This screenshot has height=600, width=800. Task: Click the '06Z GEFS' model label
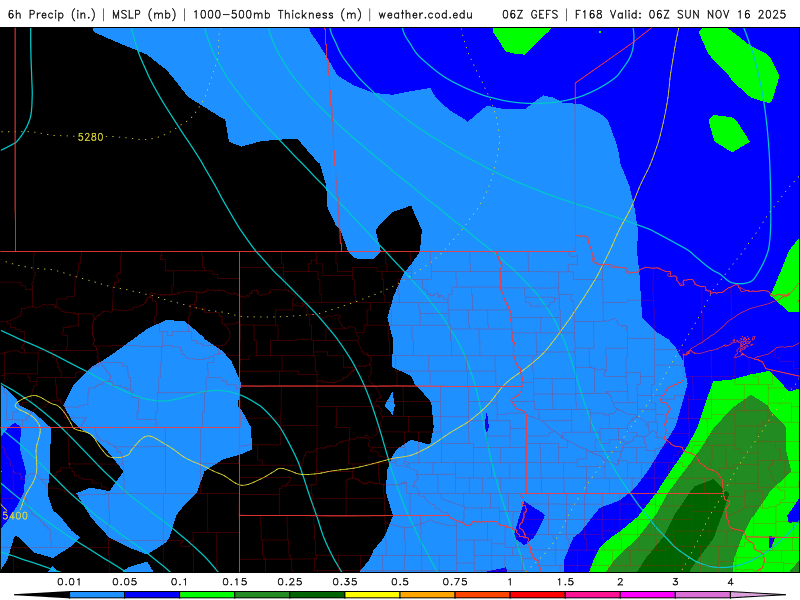530,15
